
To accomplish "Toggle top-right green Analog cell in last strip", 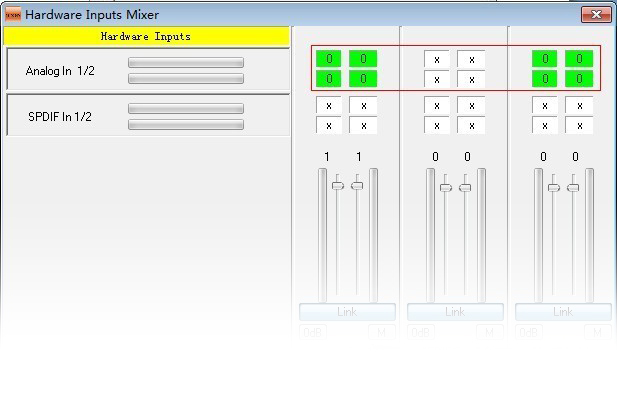I will (579, 59).
